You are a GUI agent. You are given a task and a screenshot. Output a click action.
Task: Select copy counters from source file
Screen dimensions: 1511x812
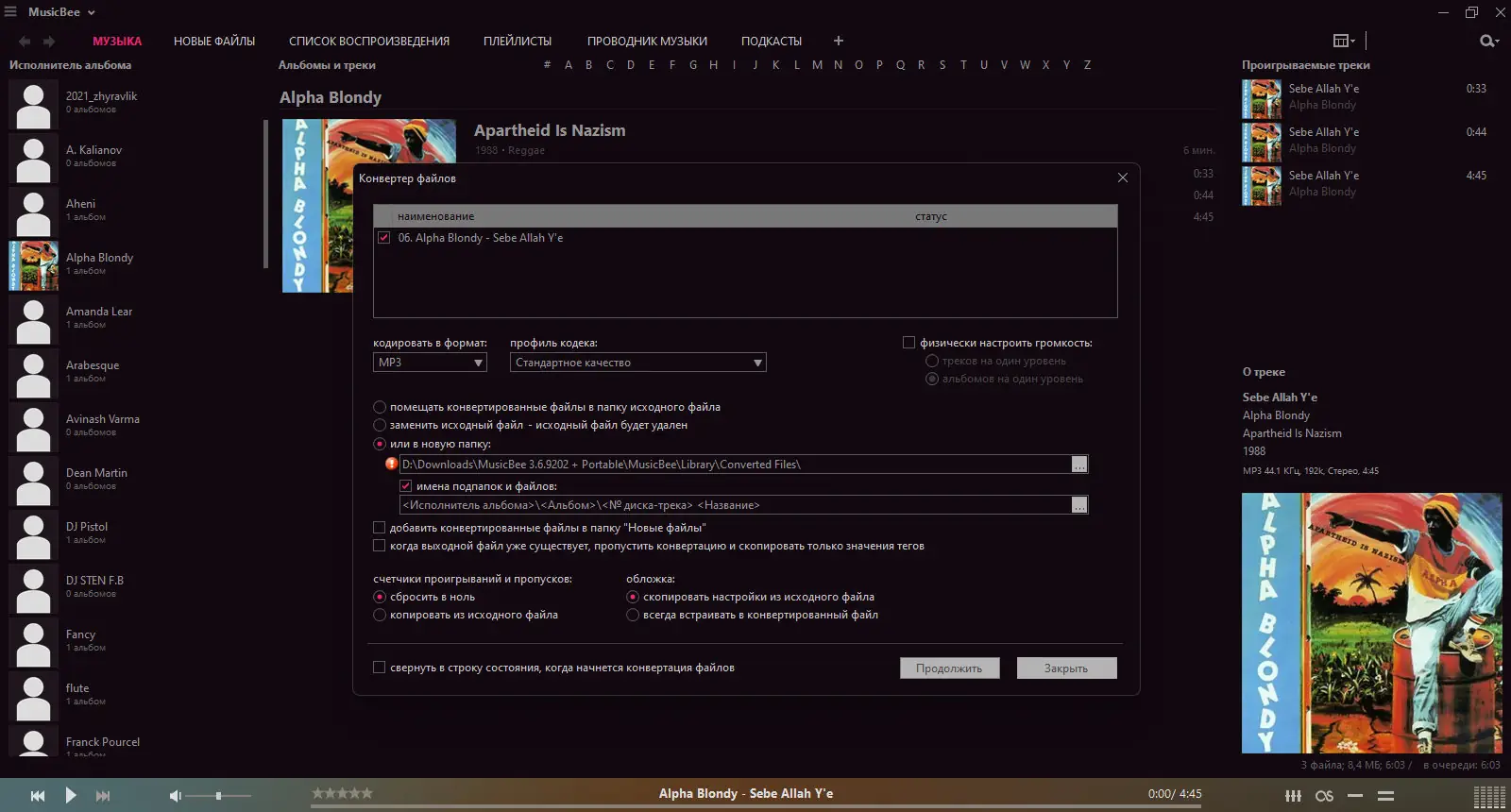click(x=380, y=615)
